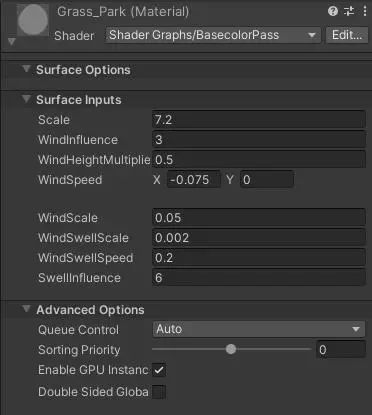Click the Grass_Park material preview sphere
Screen dimensions: 372x415
click(x=33, y=20)
